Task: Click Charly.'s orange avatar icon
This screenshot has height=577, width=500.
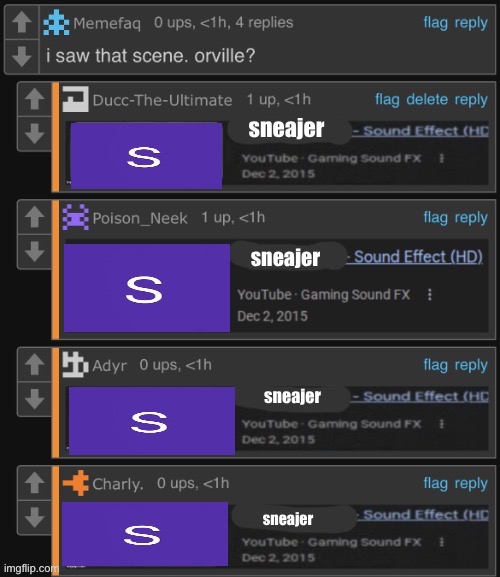Action: coord(75,483)
